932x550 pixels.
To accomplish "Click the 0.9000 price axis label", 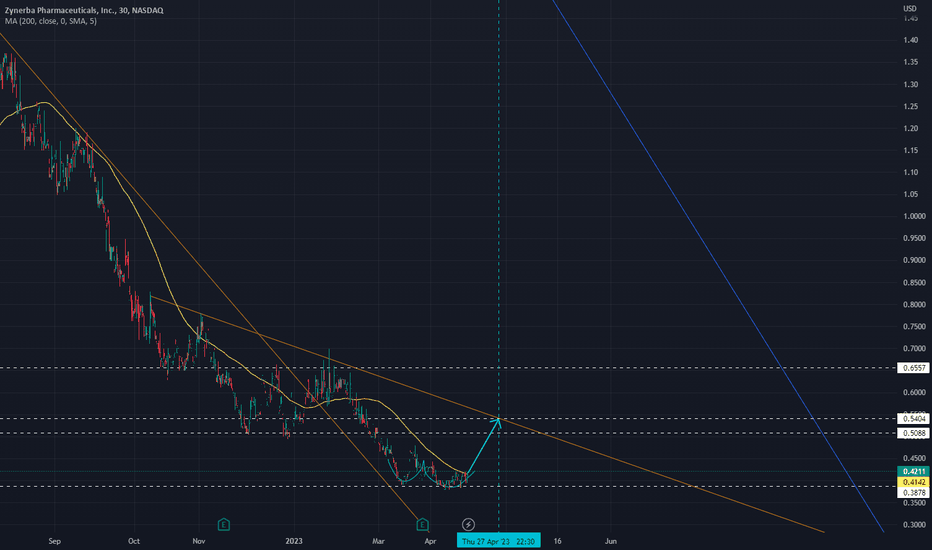I will point(914,260).
